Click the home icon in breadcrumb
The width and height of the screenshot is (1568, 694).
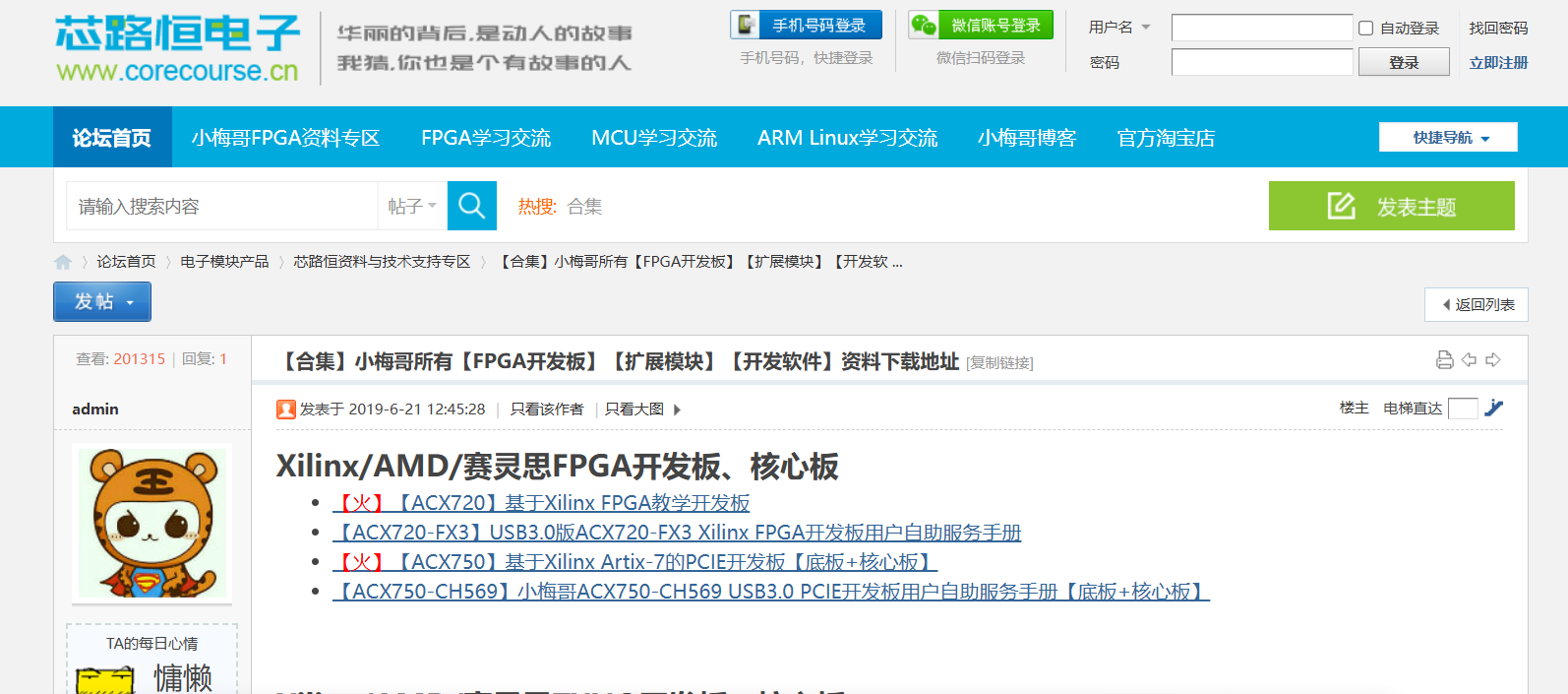coord(63,262)
